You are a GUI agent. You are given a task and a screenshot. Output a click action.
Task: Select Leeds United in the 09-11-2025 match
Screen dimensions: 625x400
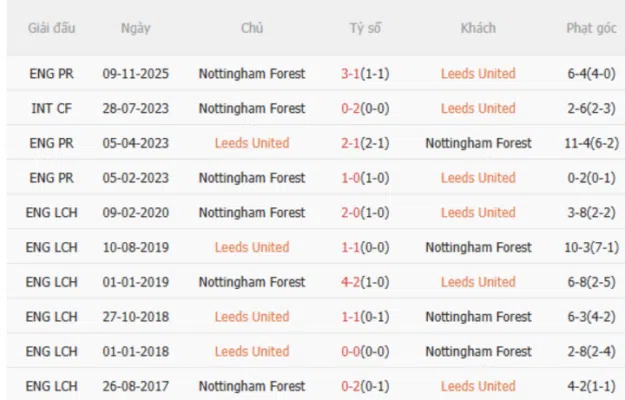click(478, 74)
